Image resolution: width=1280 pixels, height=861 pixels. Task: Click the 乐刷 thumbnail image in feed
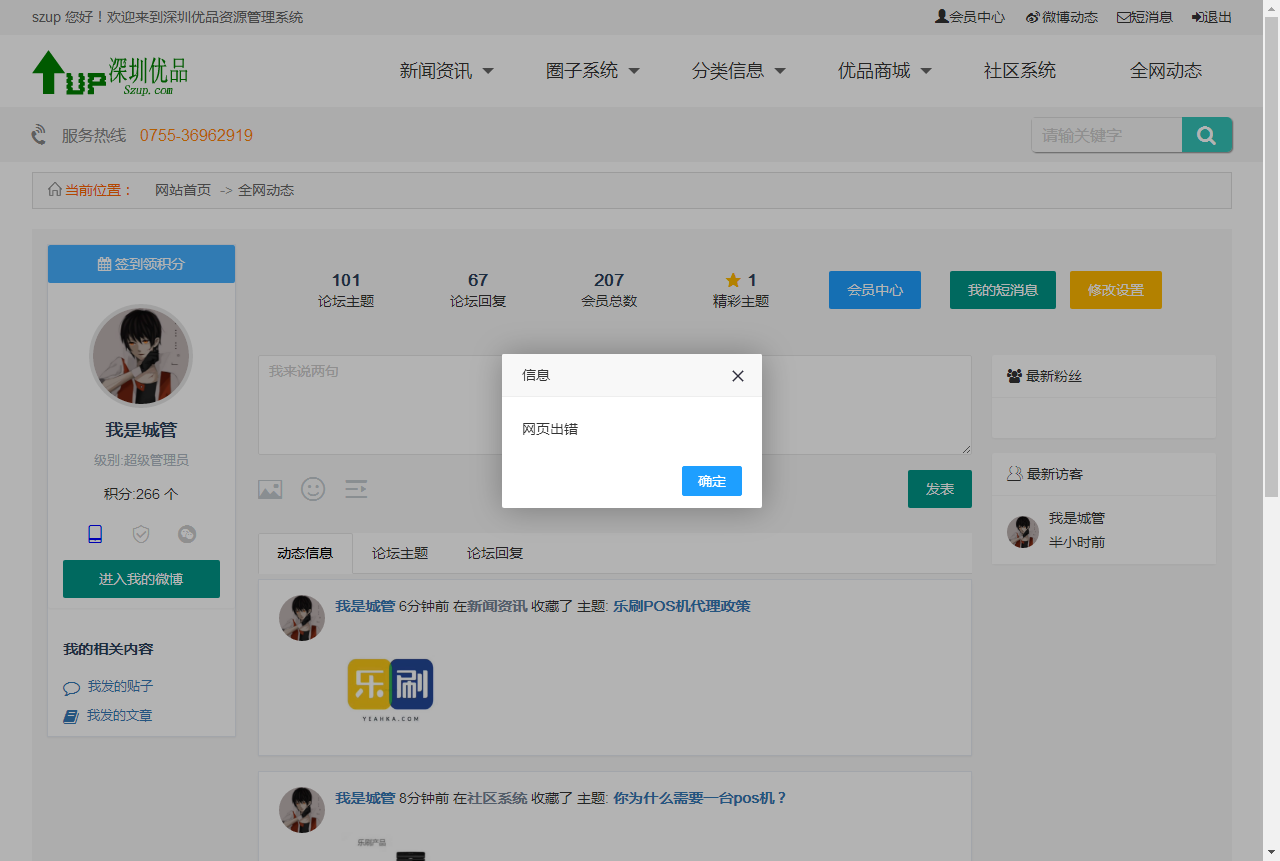coord(390,689)
